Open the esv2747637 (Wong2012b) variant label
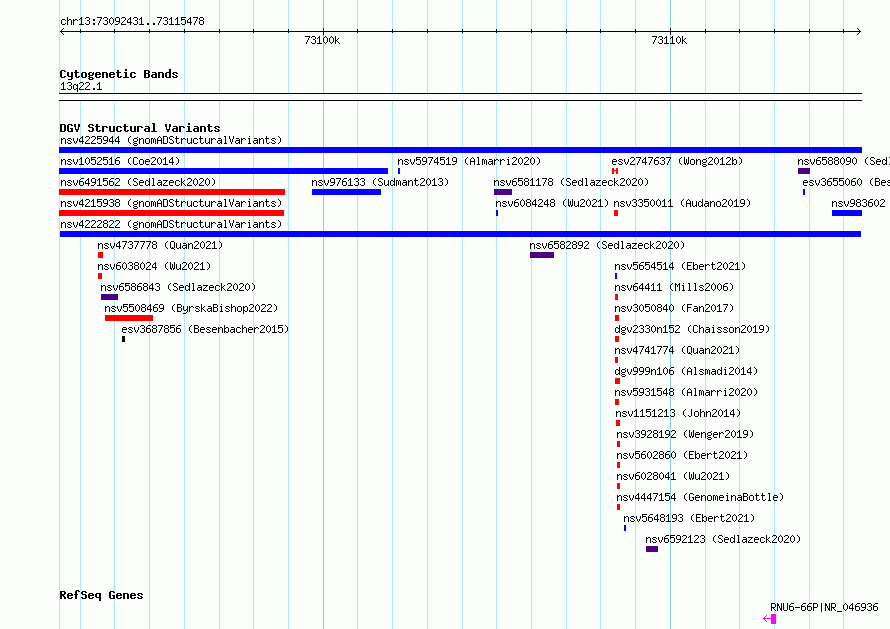The image size is (890, 629). click(677, 161)
